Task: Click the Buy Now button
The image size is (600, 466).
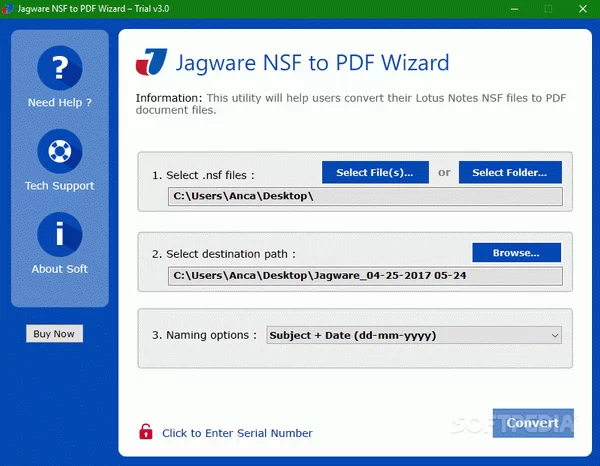Action: (54, 334)
